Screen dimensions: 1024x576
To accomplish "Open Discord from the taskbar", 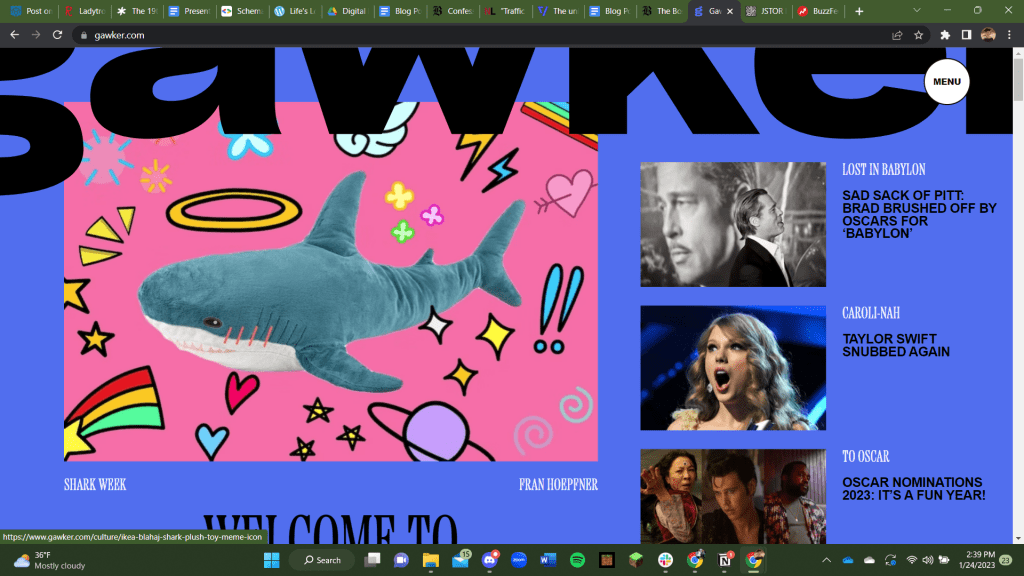I will (x=490, y=560).
